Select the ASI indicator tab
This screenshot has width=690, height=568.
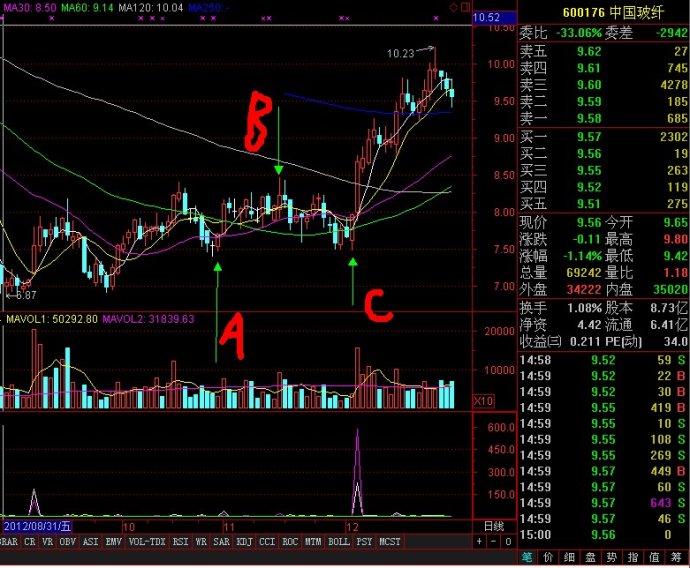(x=90, y=542)
